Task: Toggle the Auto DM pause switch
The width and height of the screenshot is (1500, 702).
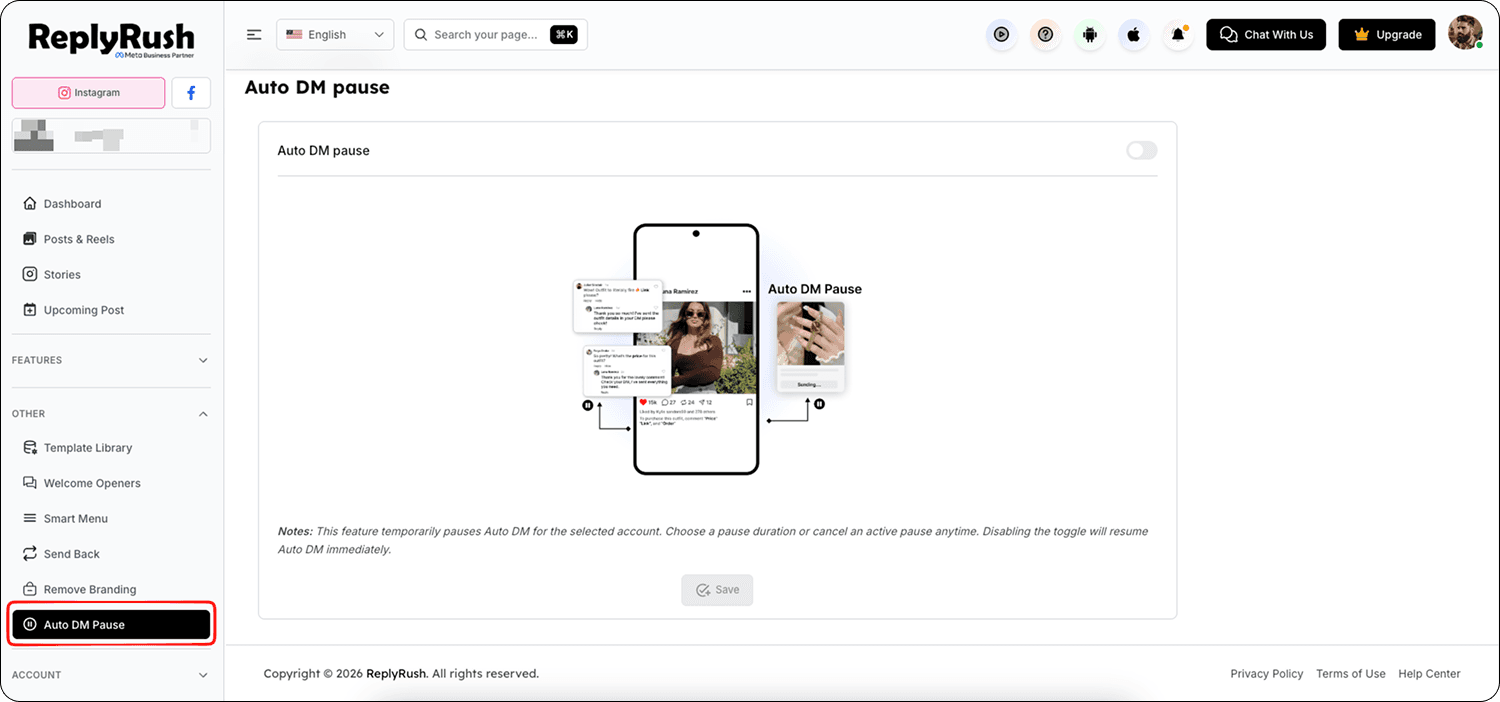Action: click(x=1141, y=150)
